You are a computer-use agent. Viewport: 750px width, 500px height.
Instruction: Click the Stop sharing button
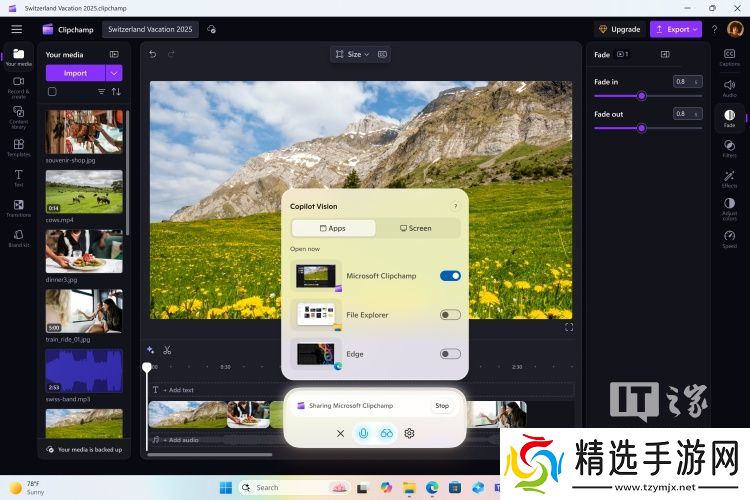[x=441, y=406]
